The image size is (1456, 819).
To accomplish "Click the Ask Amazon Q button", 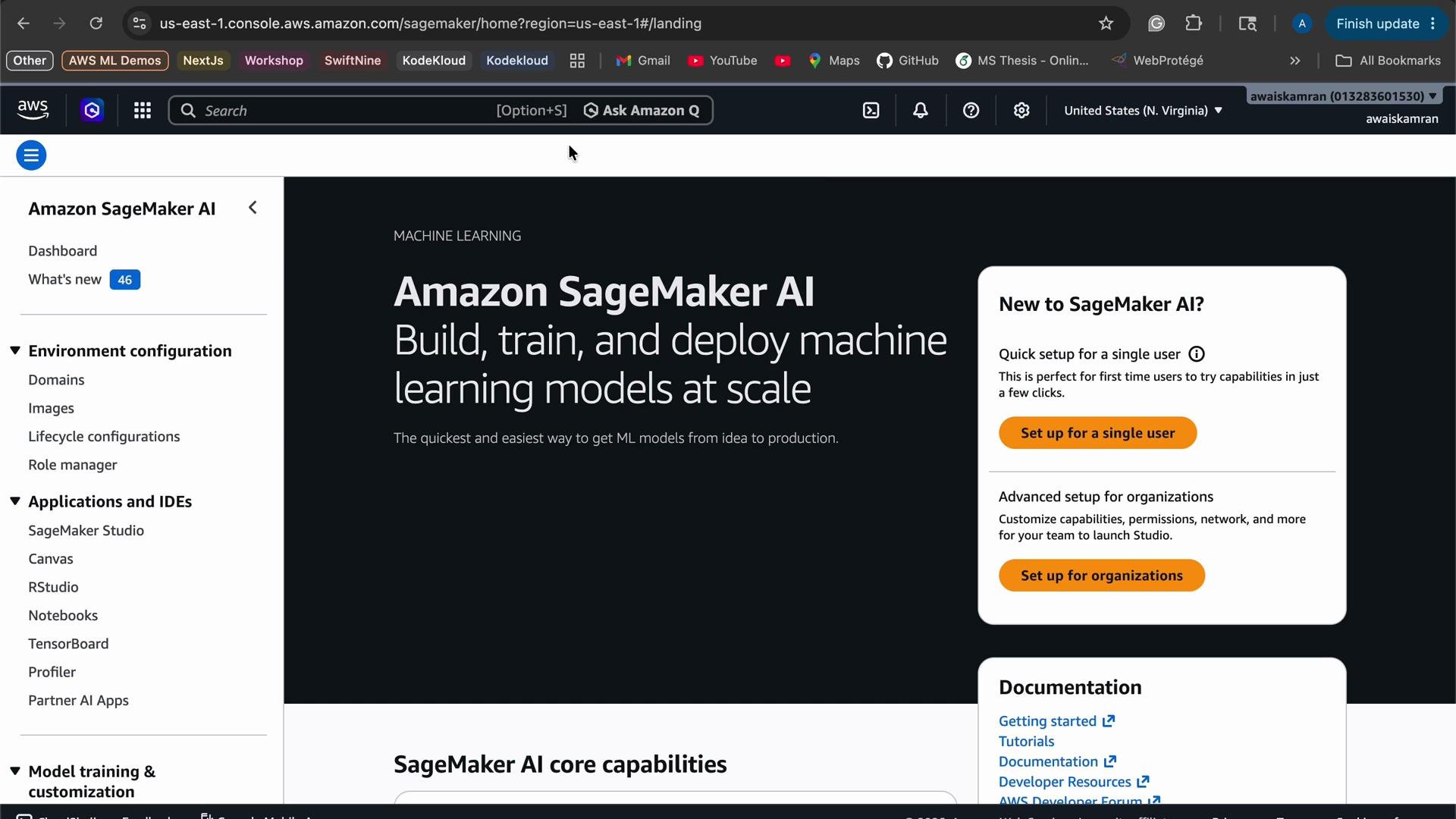I will (x=642, y=111).
